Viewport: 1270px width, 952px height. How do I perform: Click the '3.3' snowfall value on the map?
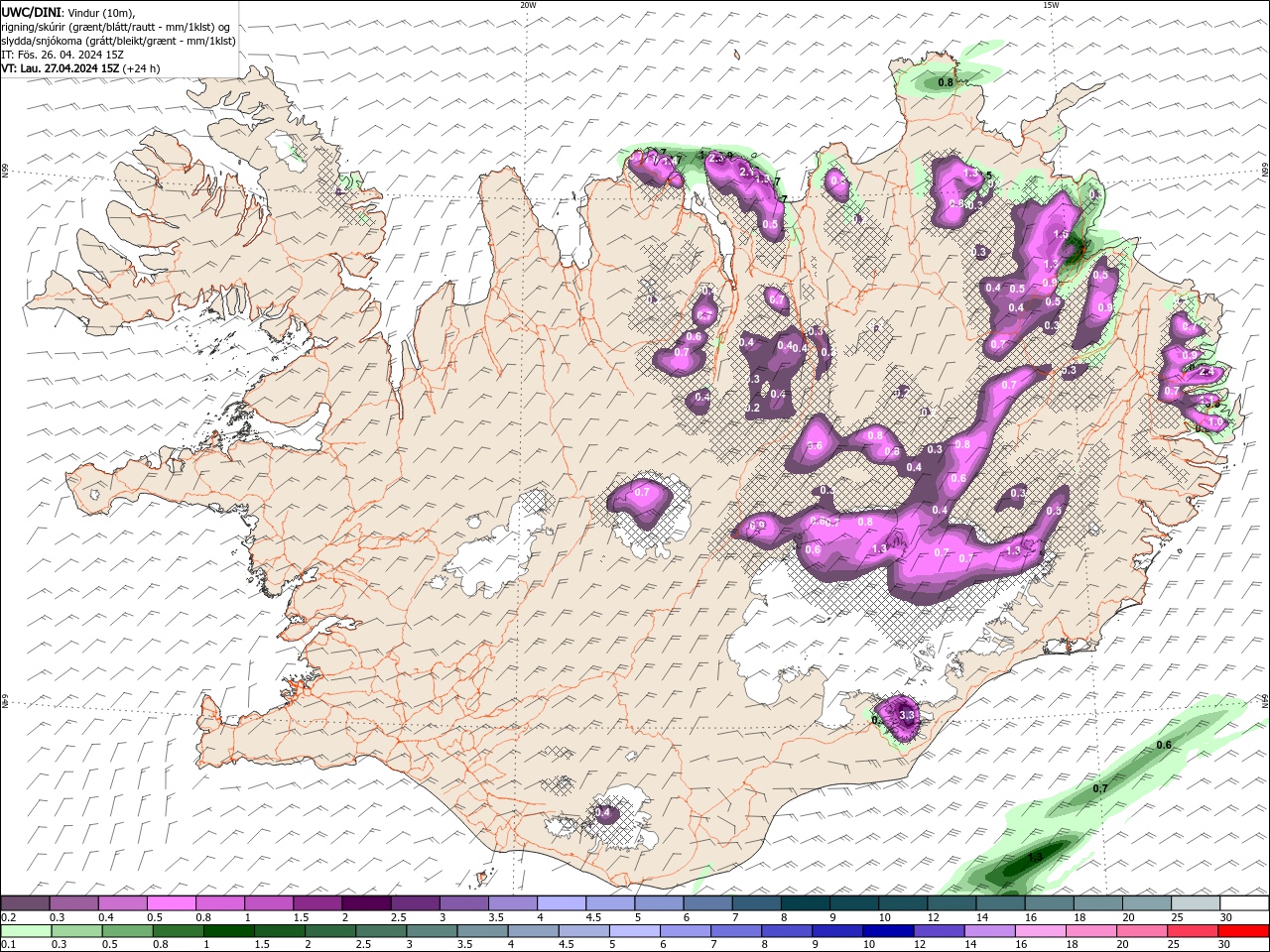[x=906, y=714]
